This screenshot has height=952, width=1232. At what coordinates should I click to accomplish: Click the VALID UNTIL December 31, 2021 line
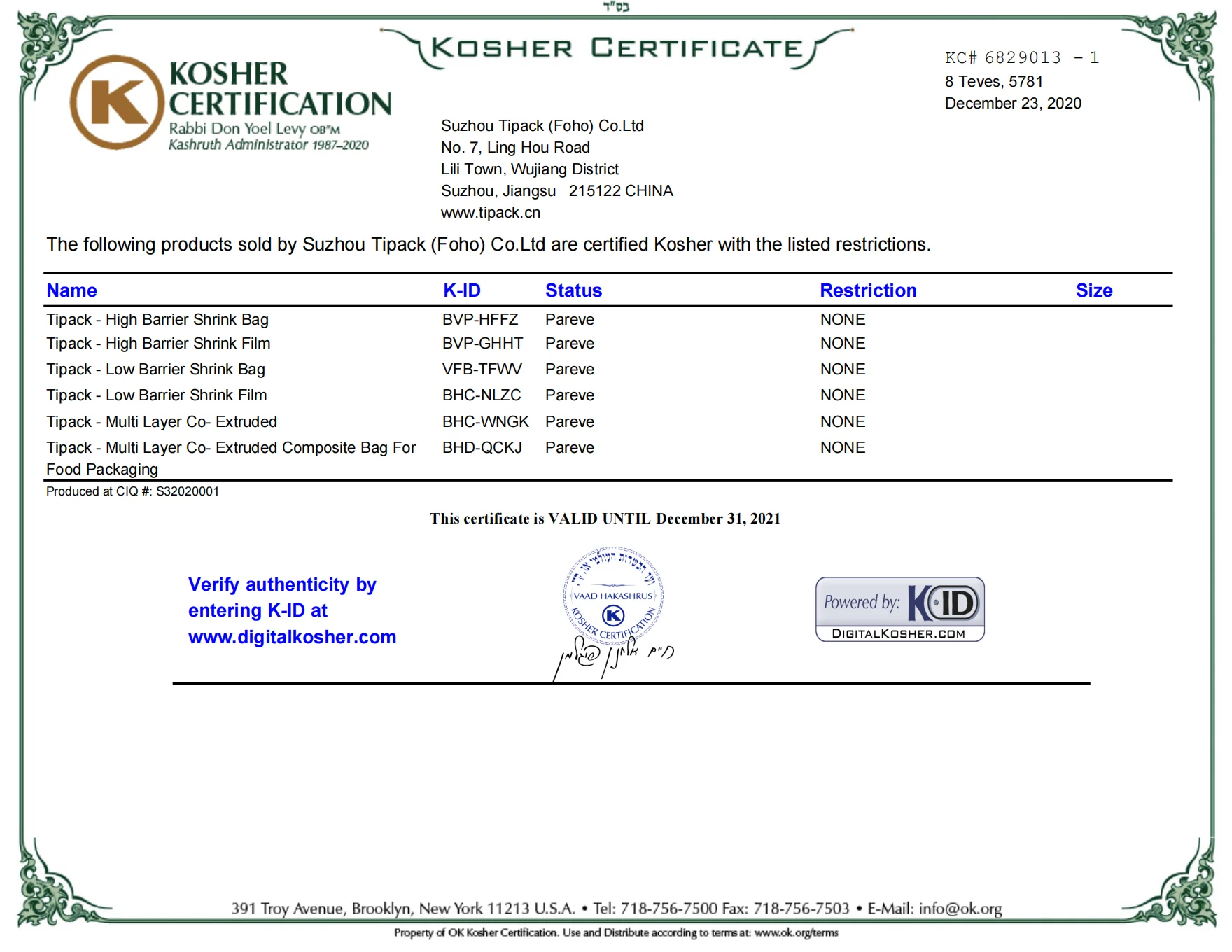coord(605,519)
